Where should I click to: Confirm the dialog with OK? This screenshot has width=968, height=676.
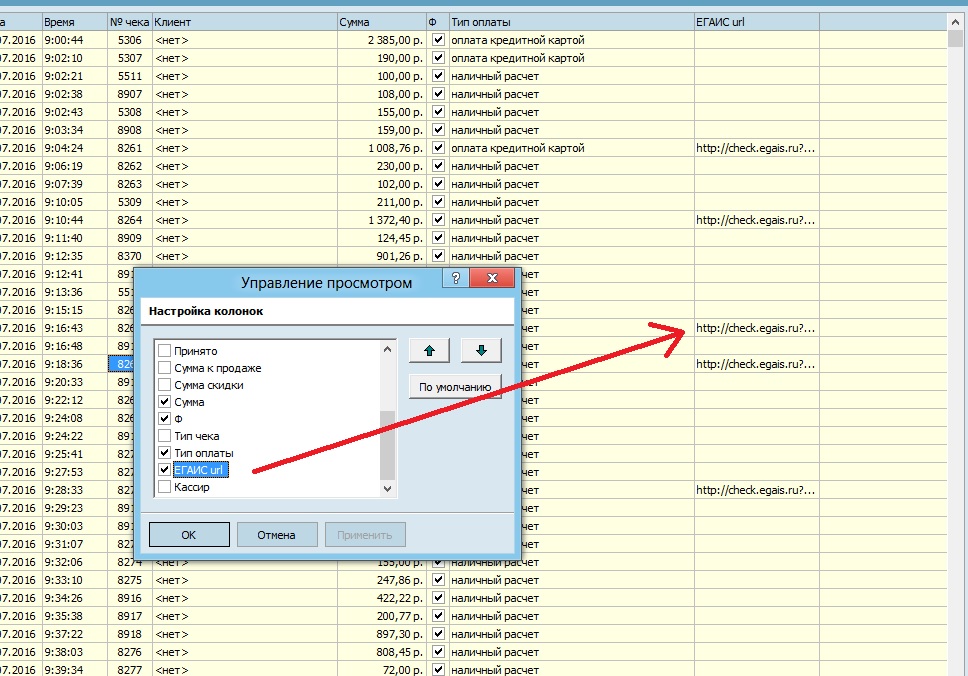click(189, 535)
